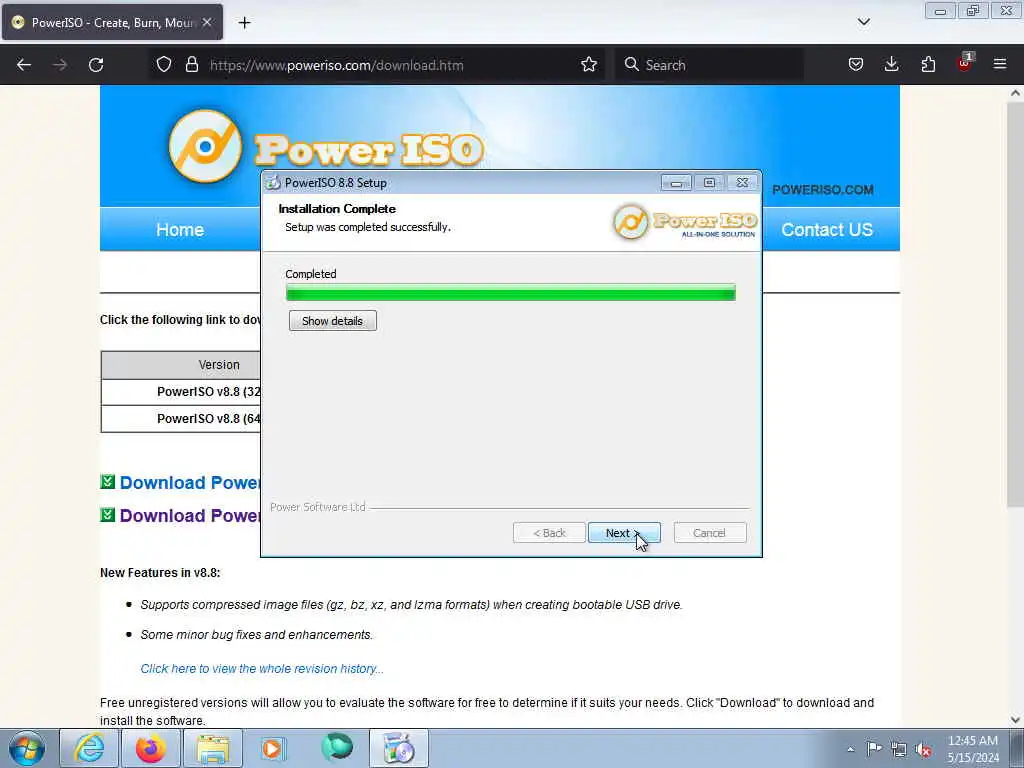The image size is (1024, 768).
Task: Click the Firefox taskbar icon
Action: 151,748
